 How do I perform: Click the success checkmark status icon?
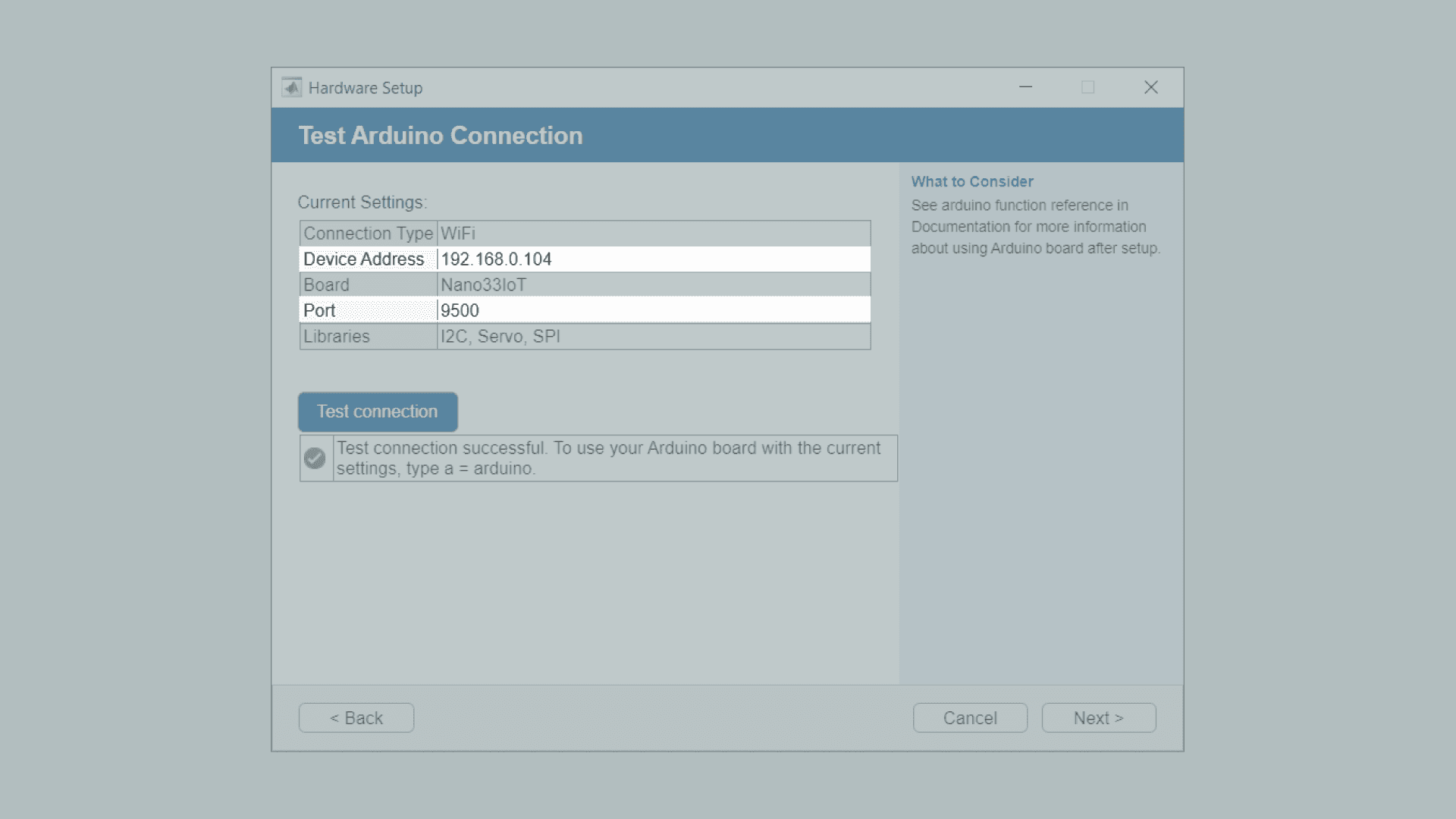315,458
